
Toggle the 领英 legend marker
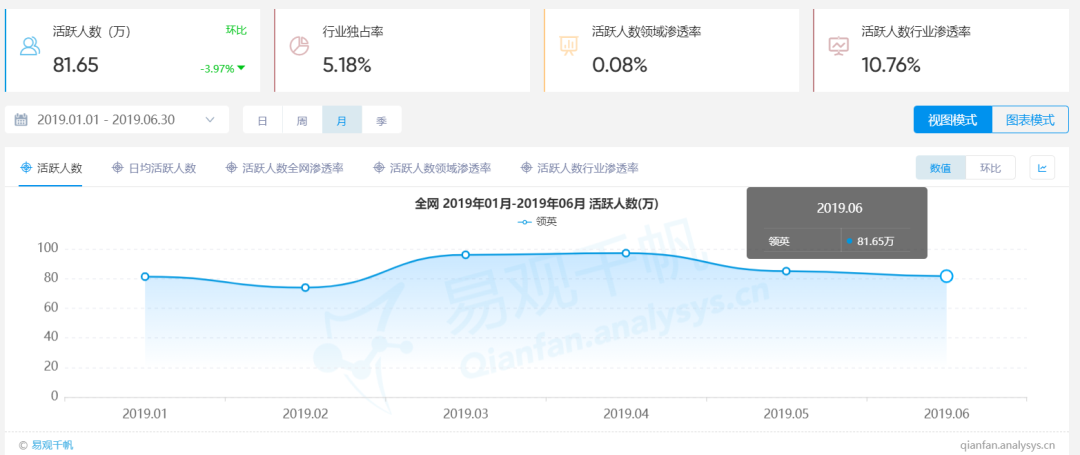(x=525, y=222)
